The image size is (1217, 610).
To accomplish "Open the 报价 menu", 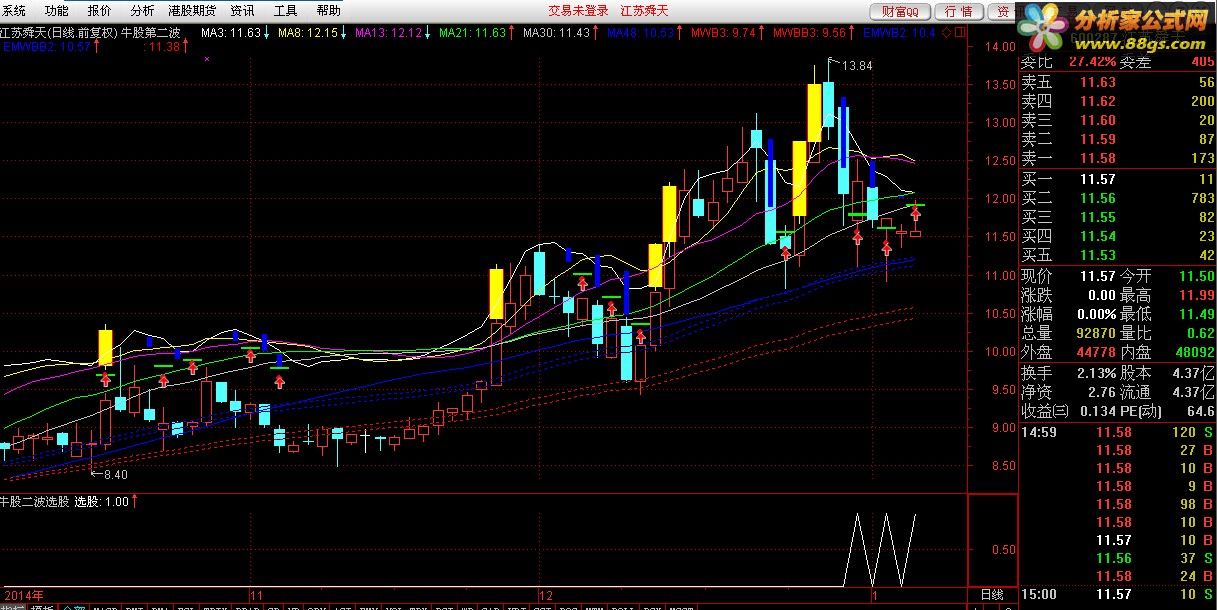I will click(x=100, y=11).
